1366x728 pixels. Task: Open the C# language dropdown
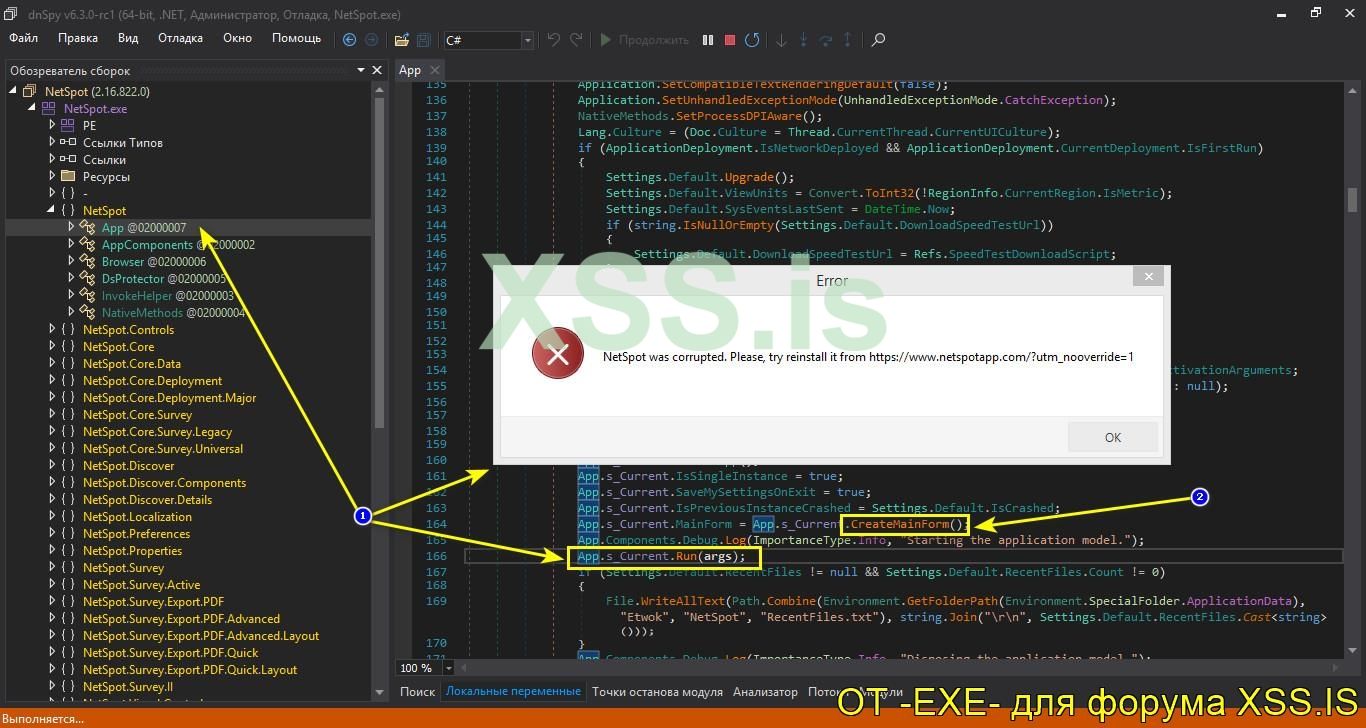click(x=527, y=40)
